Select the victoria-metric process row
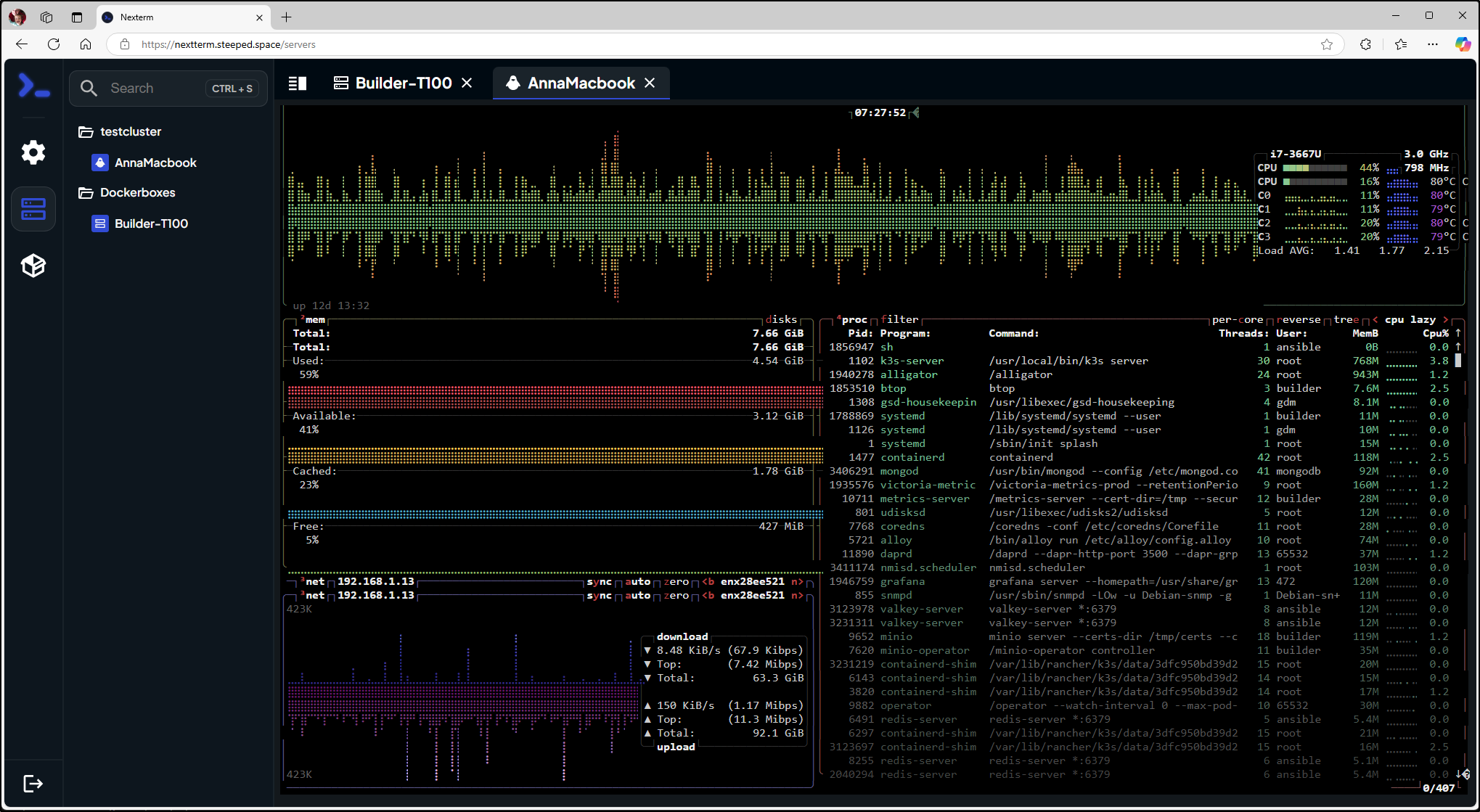The height and width of the screenshot is (812, 1480). tap(1138, 485)
